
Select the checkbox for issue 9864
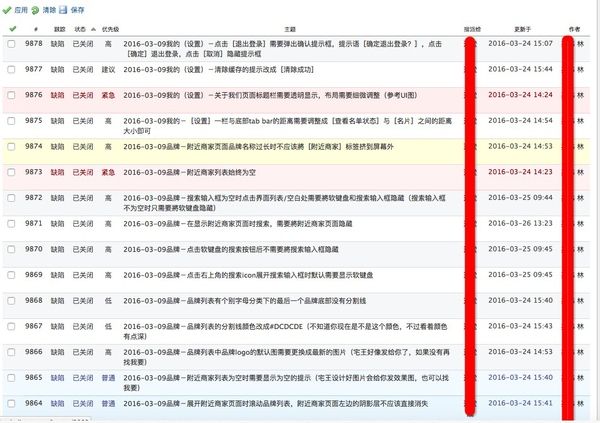[11, 403]
